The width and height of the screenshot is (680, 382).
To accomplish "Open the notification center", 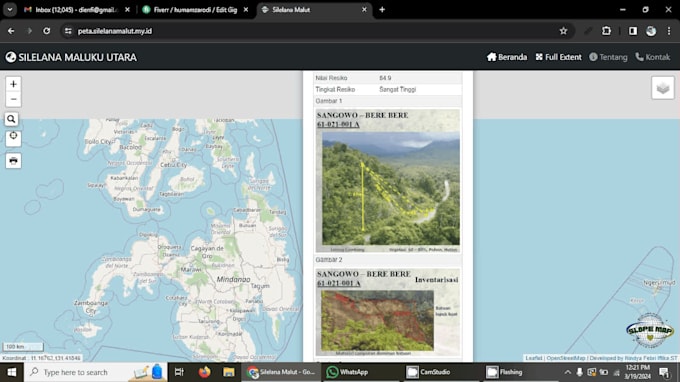I will (664, 372).
